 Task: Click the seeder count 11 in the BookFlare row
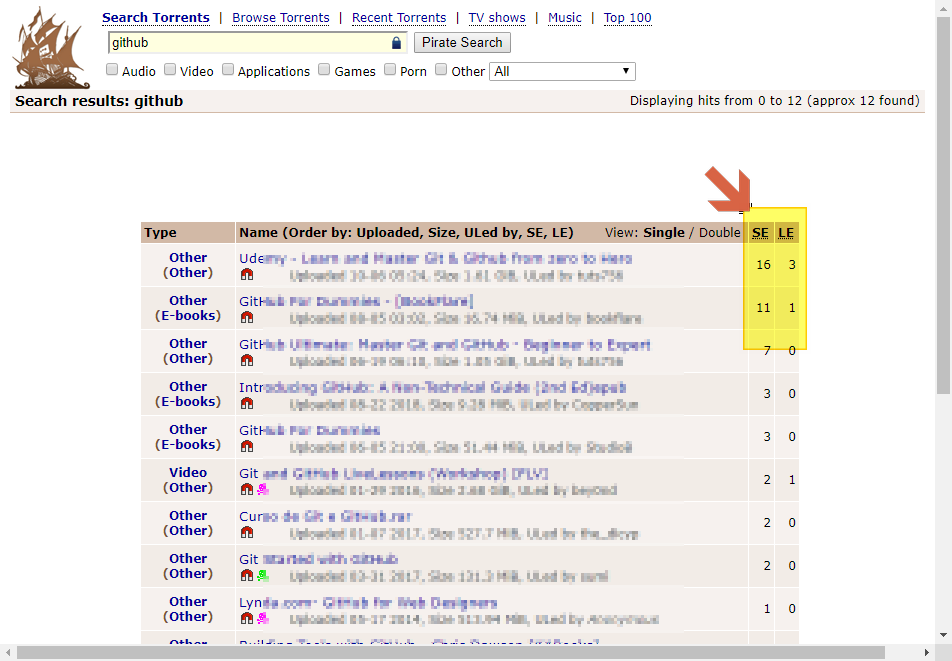(763, 308)
